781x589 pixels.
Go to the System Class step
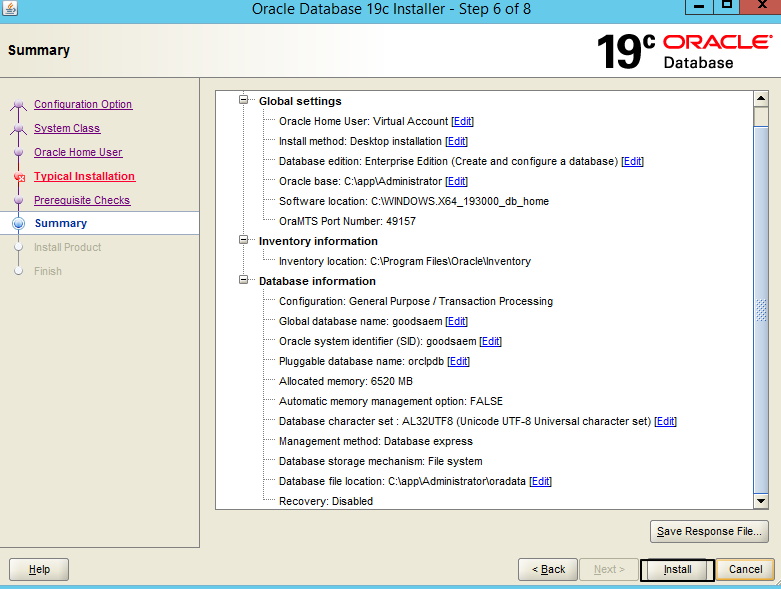tap(67, 128)
